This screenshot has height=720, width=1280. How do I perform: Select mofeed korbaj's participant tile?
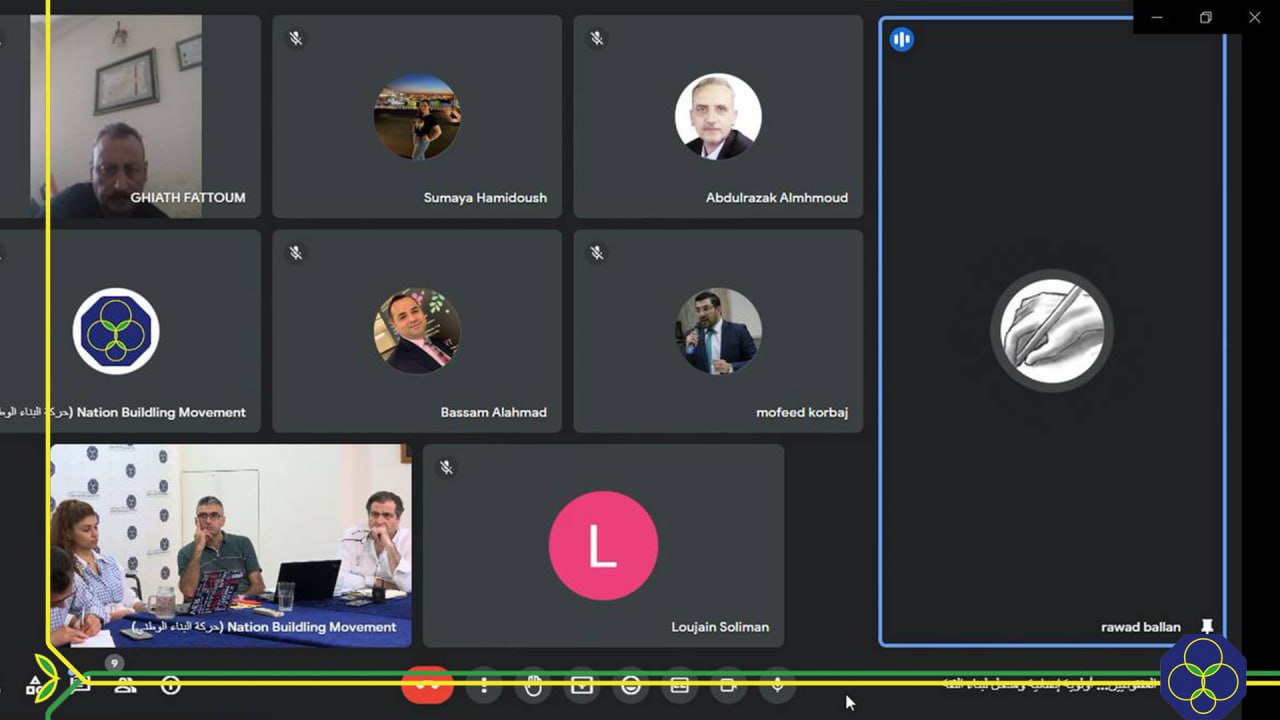tap(718, 331)
